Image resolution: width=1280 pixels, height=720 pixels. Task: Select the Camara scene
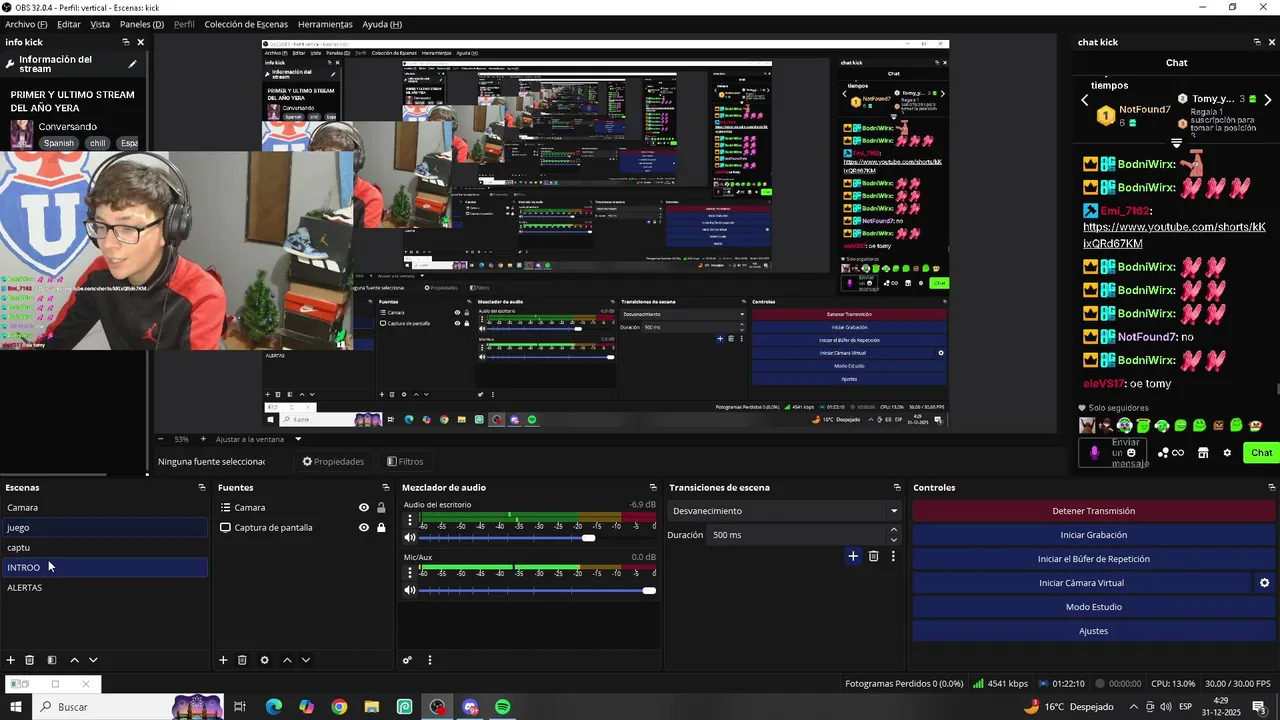(104, 508)
